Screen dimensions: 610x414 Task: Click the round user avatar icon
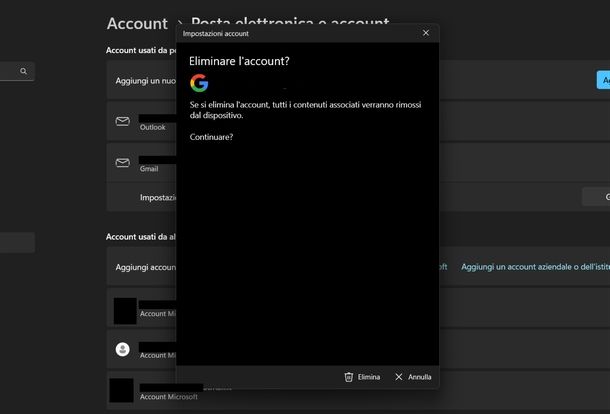click(123, 349)
